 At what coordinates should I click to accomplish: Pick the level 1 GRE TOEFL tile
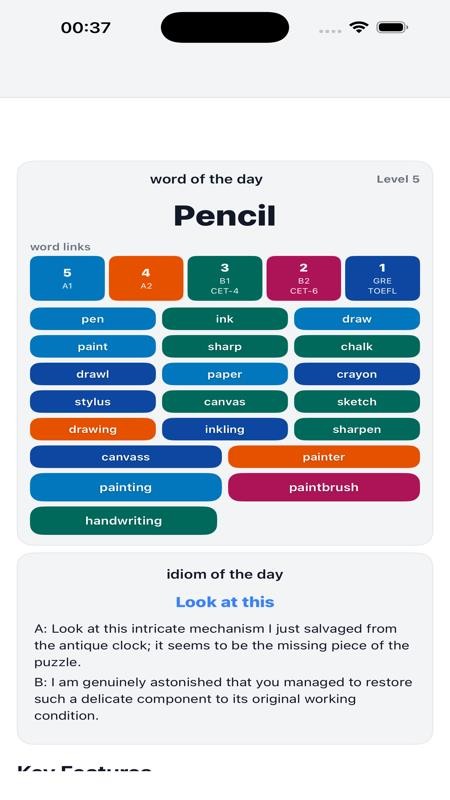[382, 278]
